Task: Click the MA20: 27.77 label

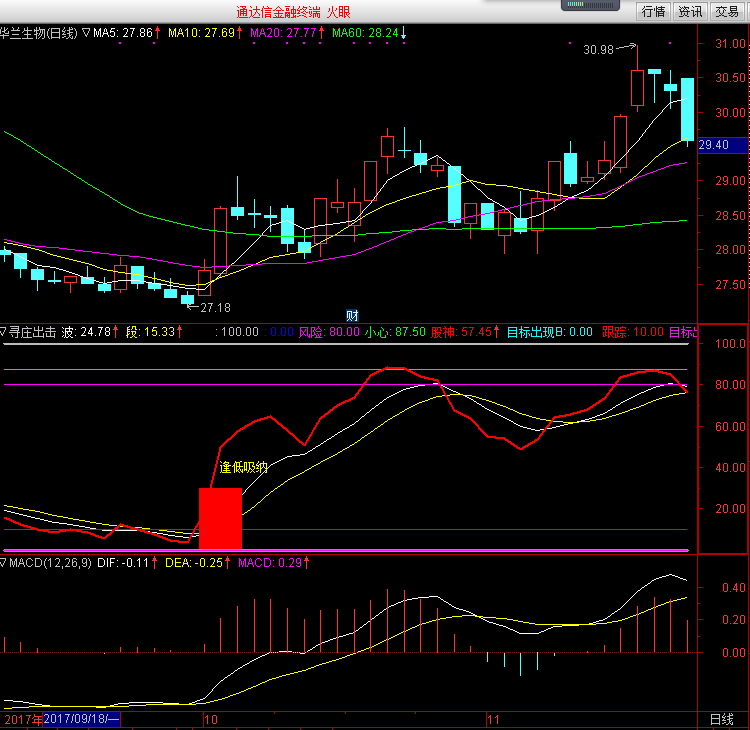Action: tap(283, 33)
